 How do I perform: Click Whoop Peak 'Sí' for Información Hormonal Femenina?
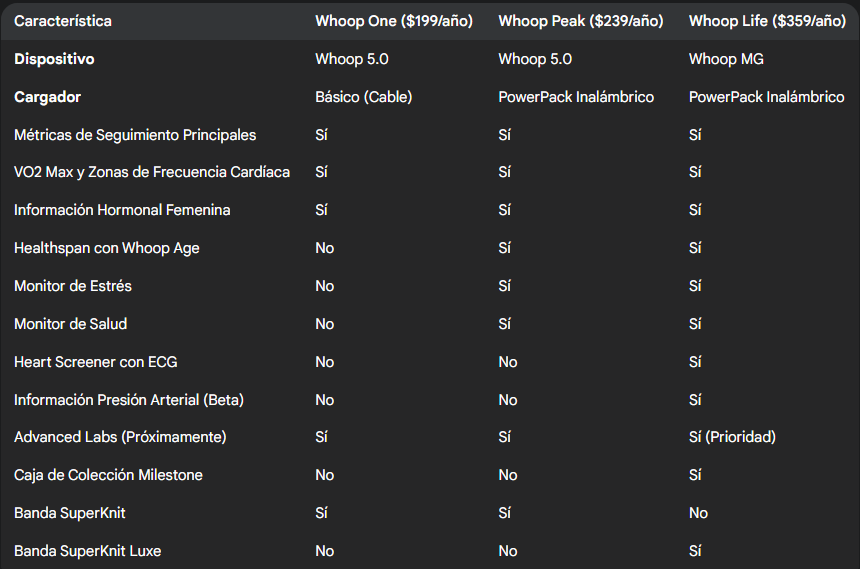coord(505,210)
